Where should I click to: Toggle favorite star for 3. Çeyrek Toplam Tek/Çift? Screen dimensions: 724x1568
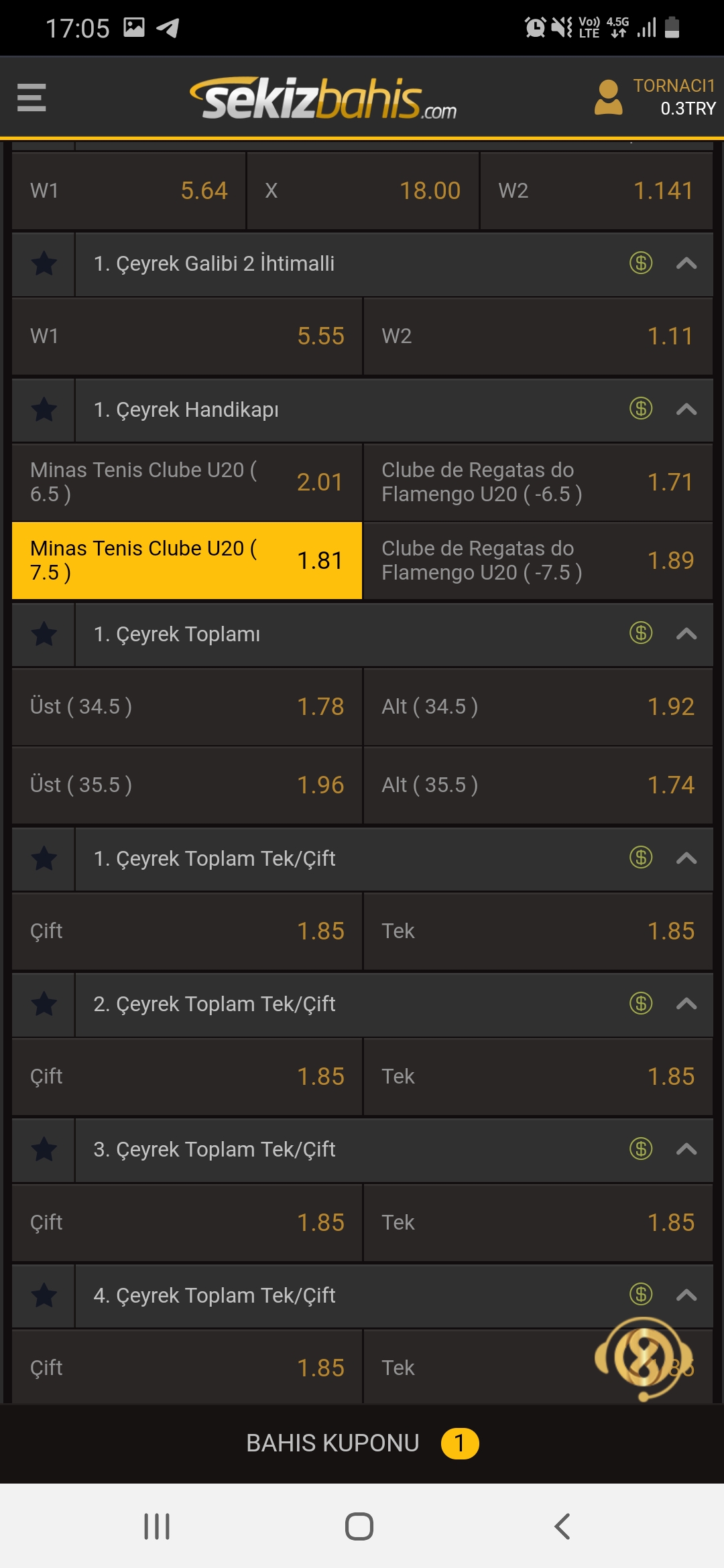click(44, 1149)
